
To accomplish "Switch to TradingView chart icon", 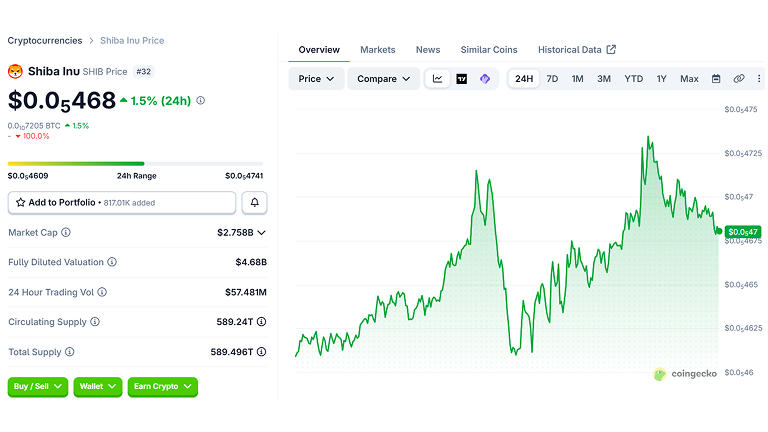I will pos(461,79).
